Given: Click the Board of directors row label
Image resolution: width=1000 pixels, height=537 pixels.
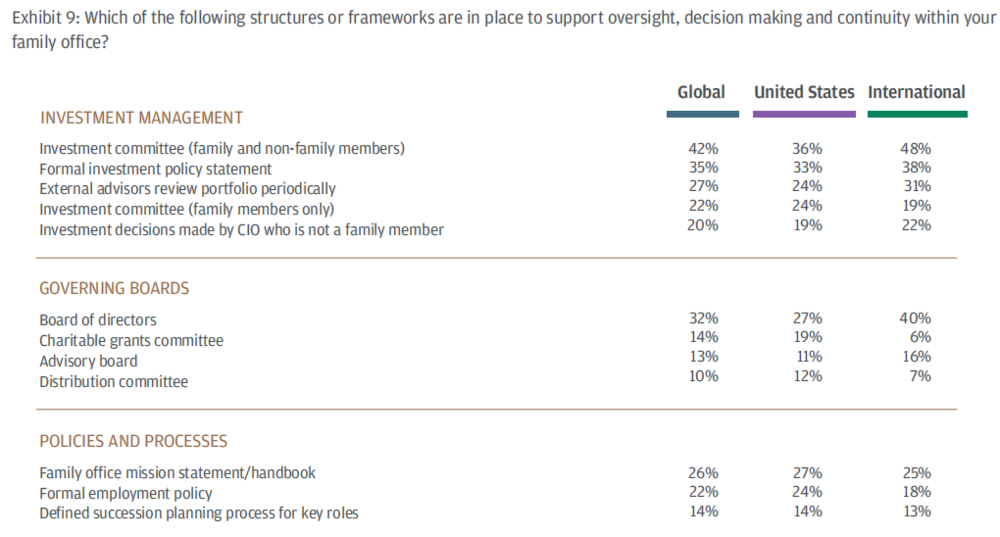Looking at the screenshot, I should tap(98, 320).
